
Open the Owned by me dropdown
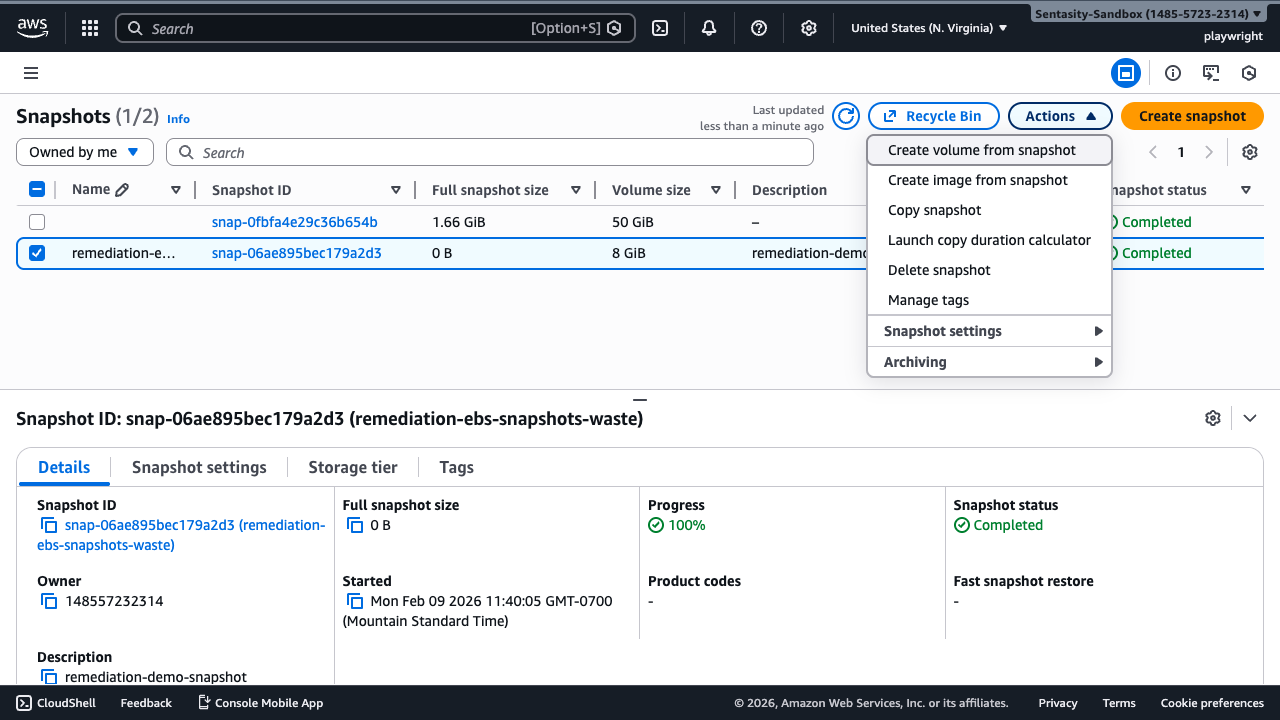tap(85, 152)
